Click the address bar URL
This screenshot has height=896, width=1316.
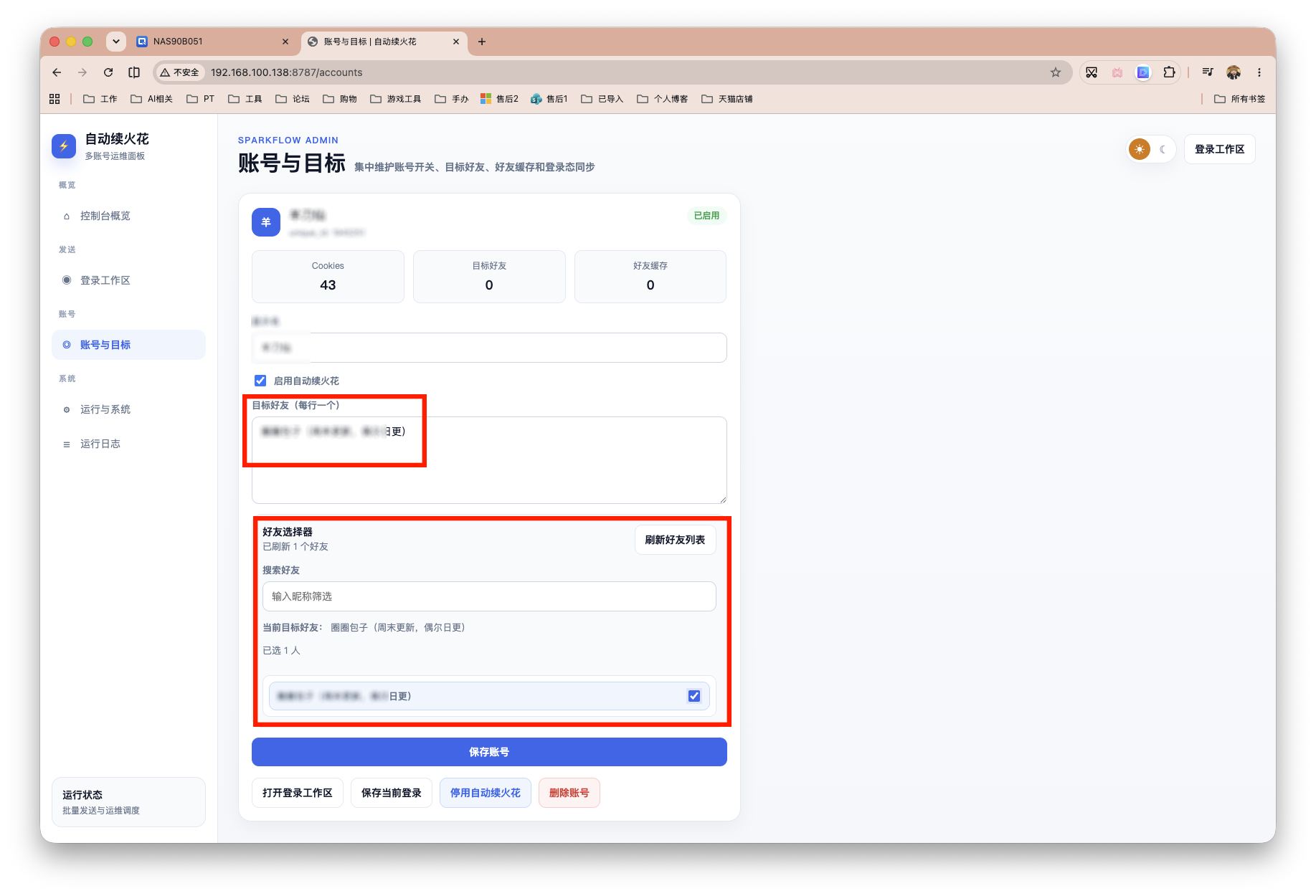pyautogui.click(x=287, y=72)
